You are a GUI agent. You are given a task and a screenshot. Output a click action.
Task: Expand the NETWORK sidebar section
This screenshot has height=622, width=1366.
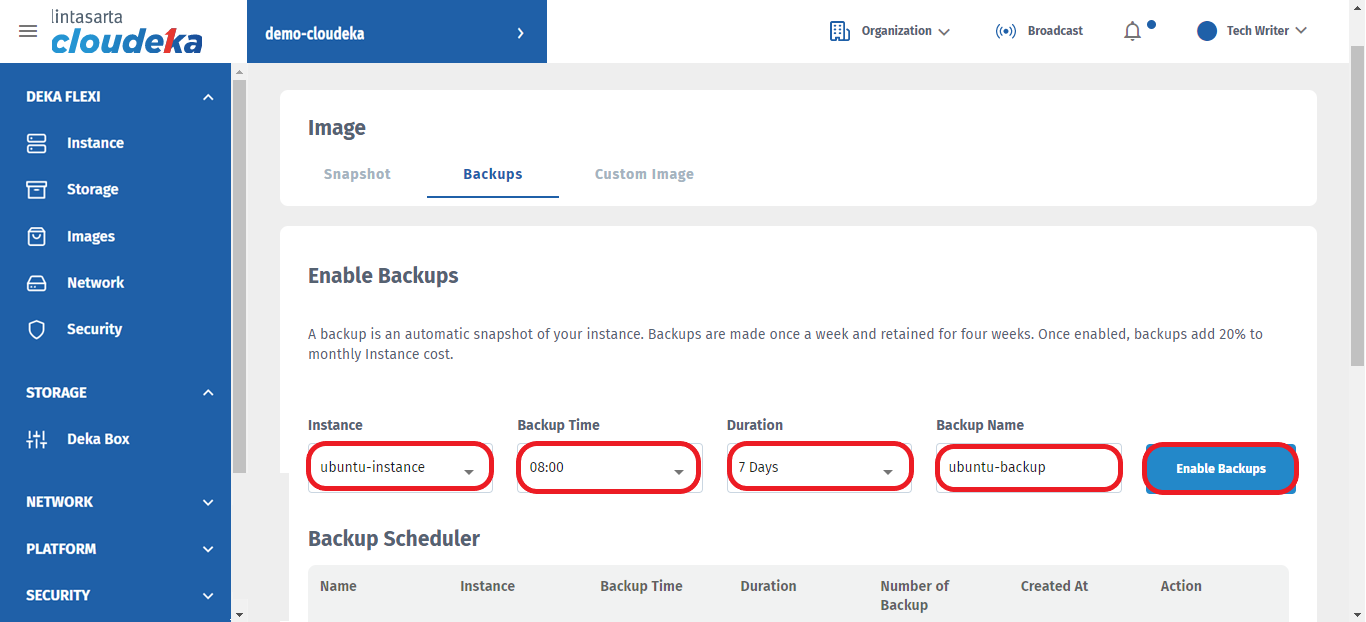208,502
